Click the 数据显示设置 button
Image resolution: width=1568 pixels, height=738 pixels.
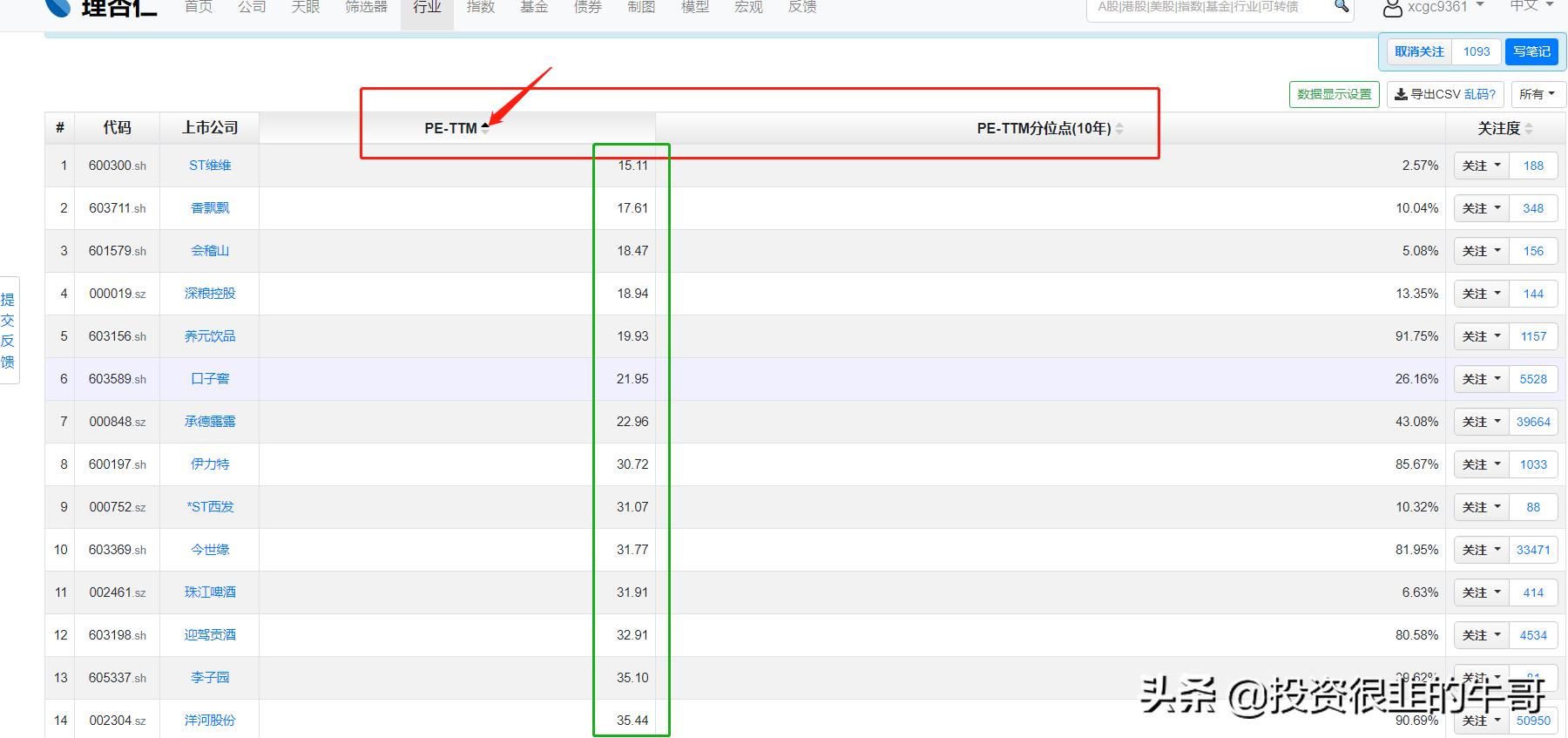click(1334, 94)
